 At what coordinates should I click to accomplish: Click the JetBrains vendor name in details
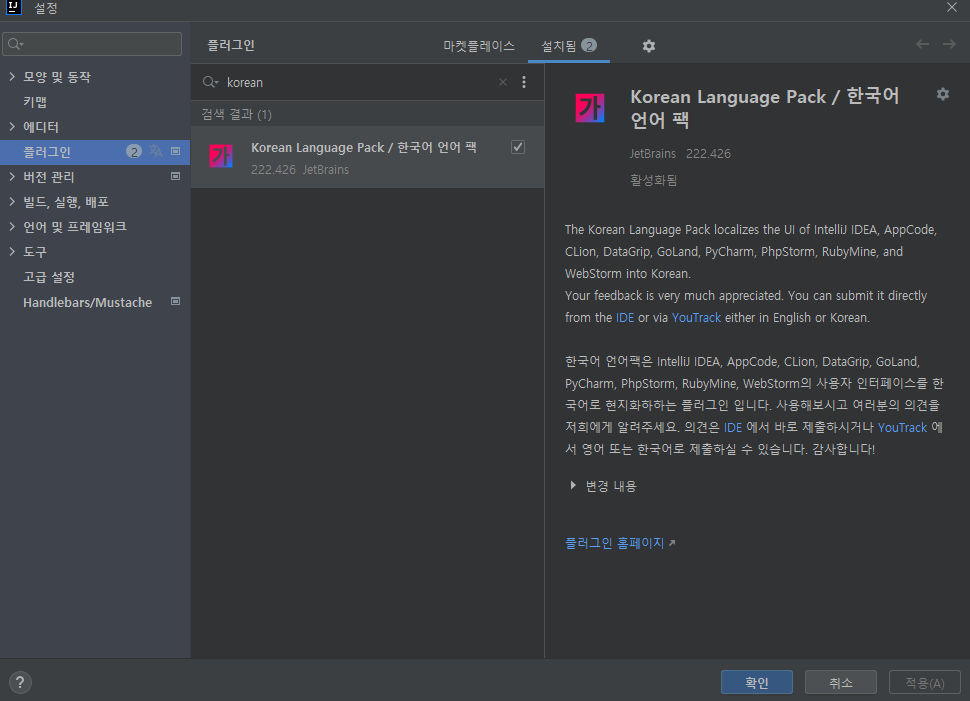pyautogui.click(x=653, y=153)
